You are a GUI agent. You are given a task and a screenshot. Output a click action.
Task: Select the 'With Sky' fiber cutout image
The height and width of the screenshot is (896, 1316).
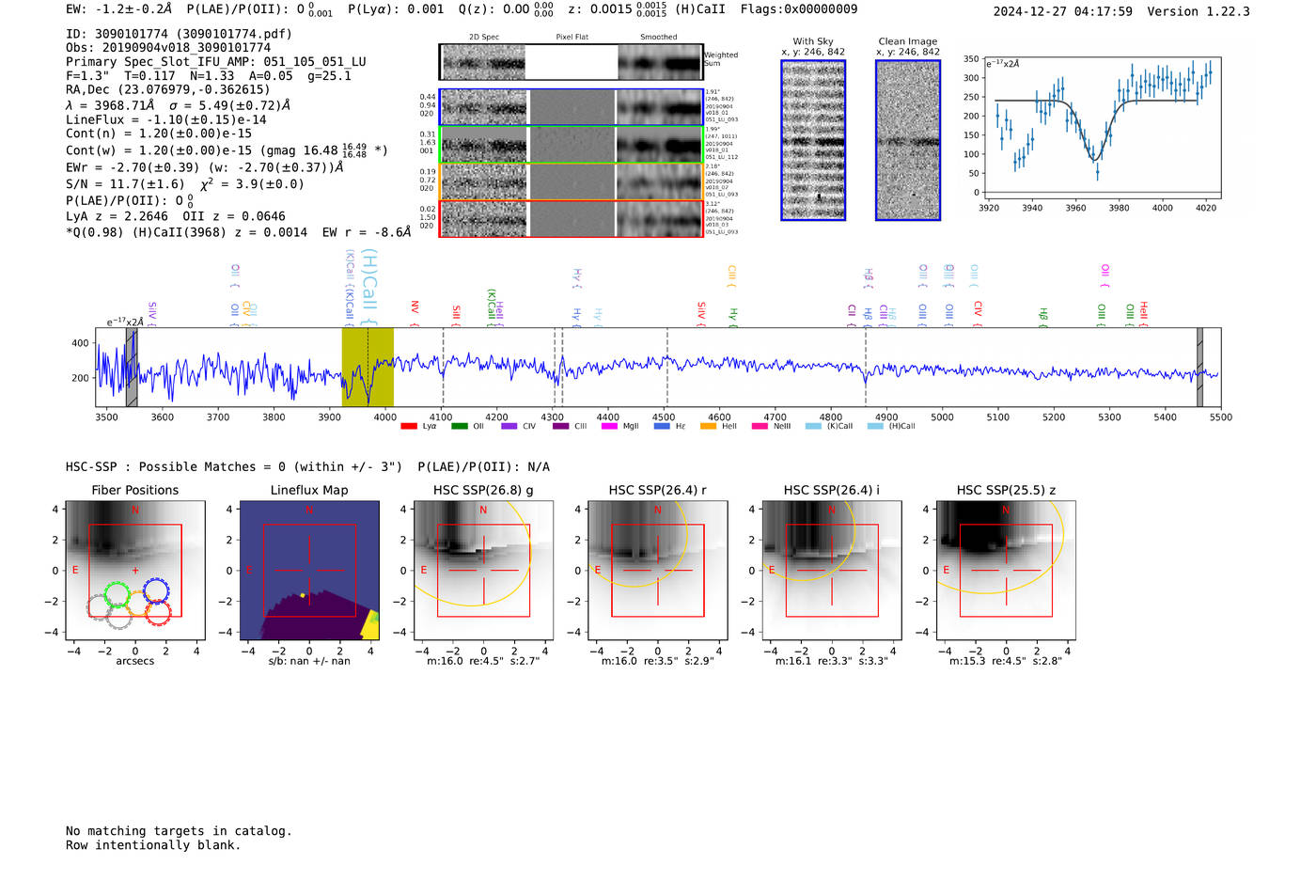813,140
